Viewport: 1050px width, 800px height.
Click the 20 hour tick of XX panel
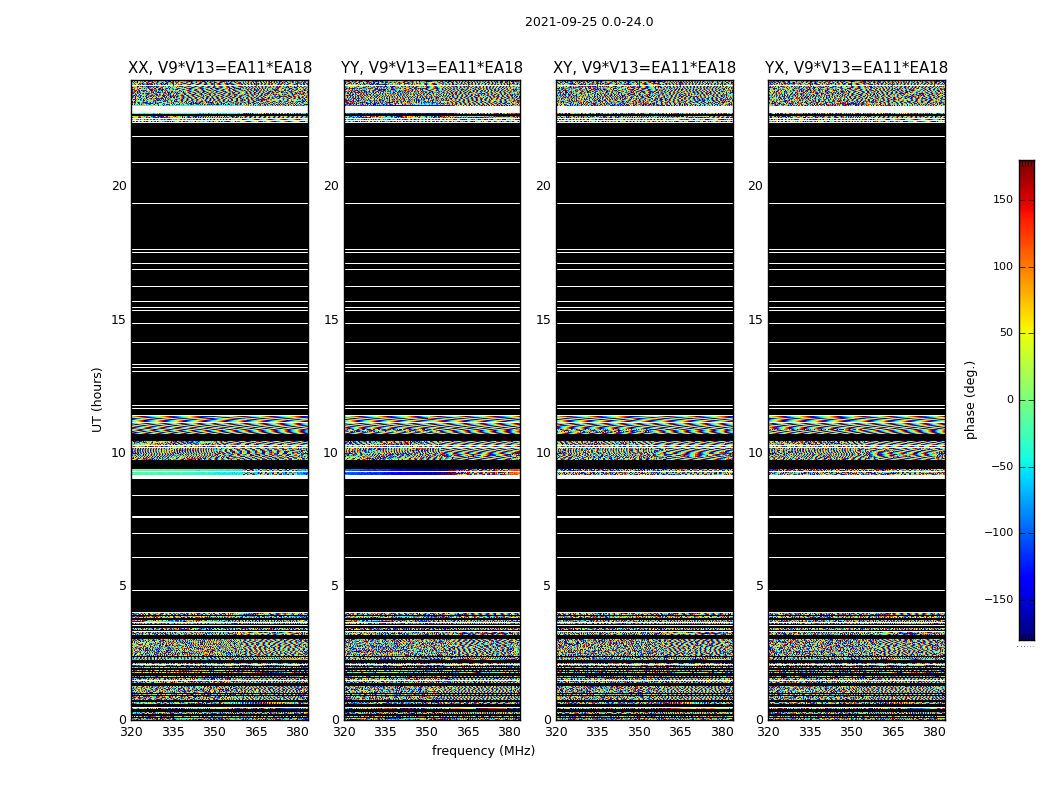click(119, 186)
